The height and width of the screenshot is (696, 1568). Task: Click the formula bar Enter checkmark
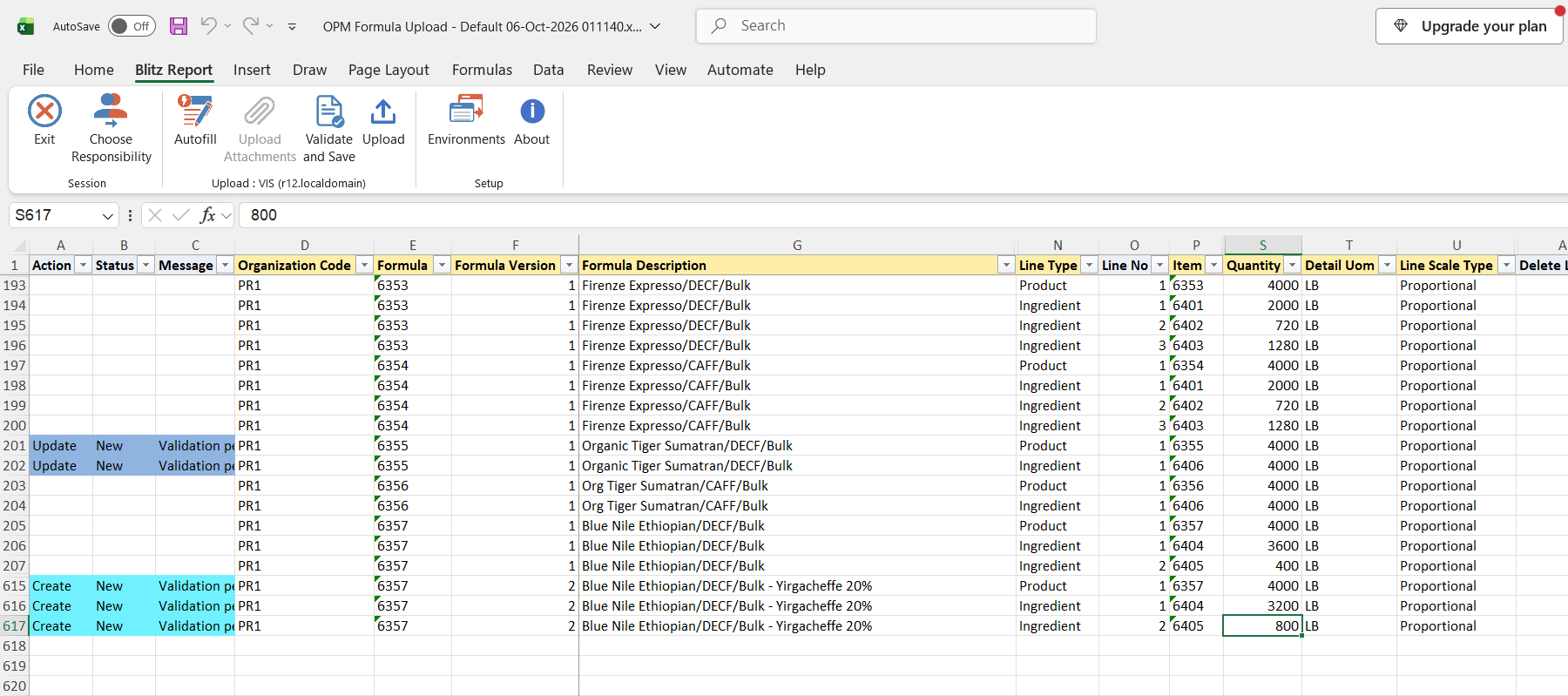point(181,215)
